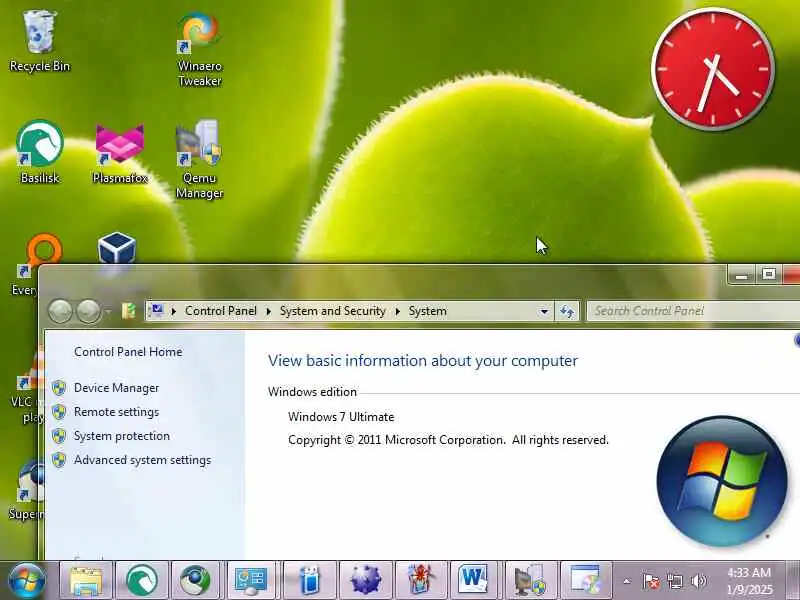Open the window-with-disc taskbar icon
Image resolution: width=800 pixels, height=600 pixels.
click(x=586, y=581)
